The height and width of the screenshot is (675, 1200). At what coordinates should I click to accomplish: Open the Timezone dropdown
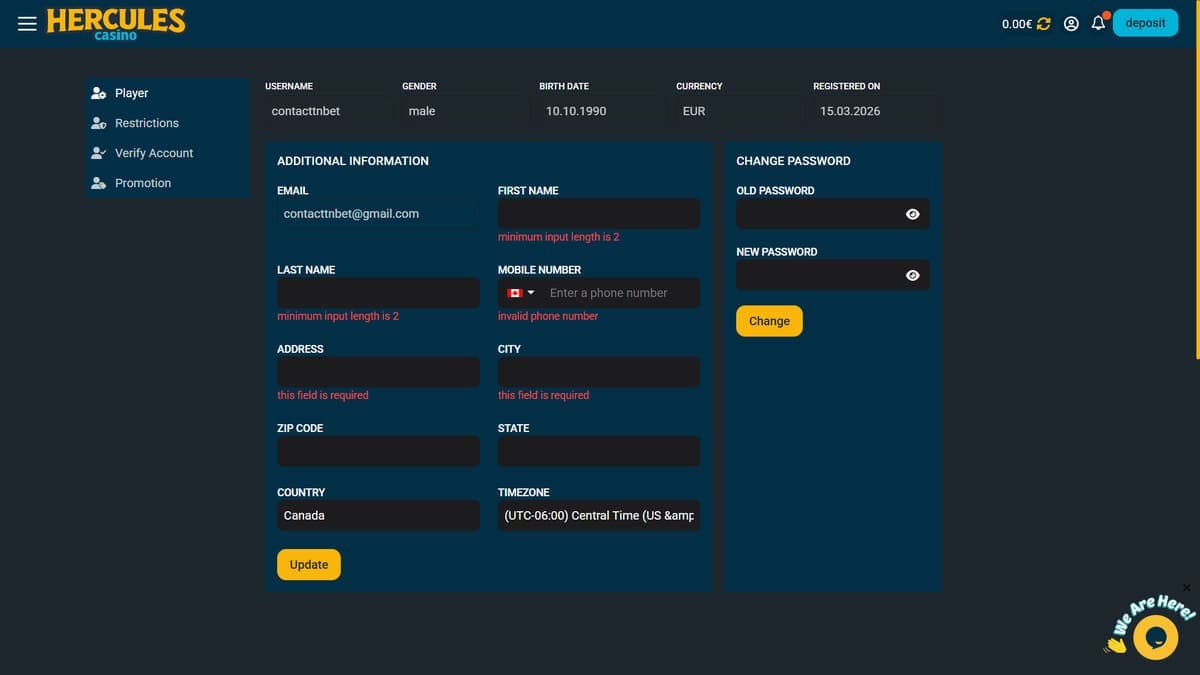(x=599, y=516)
